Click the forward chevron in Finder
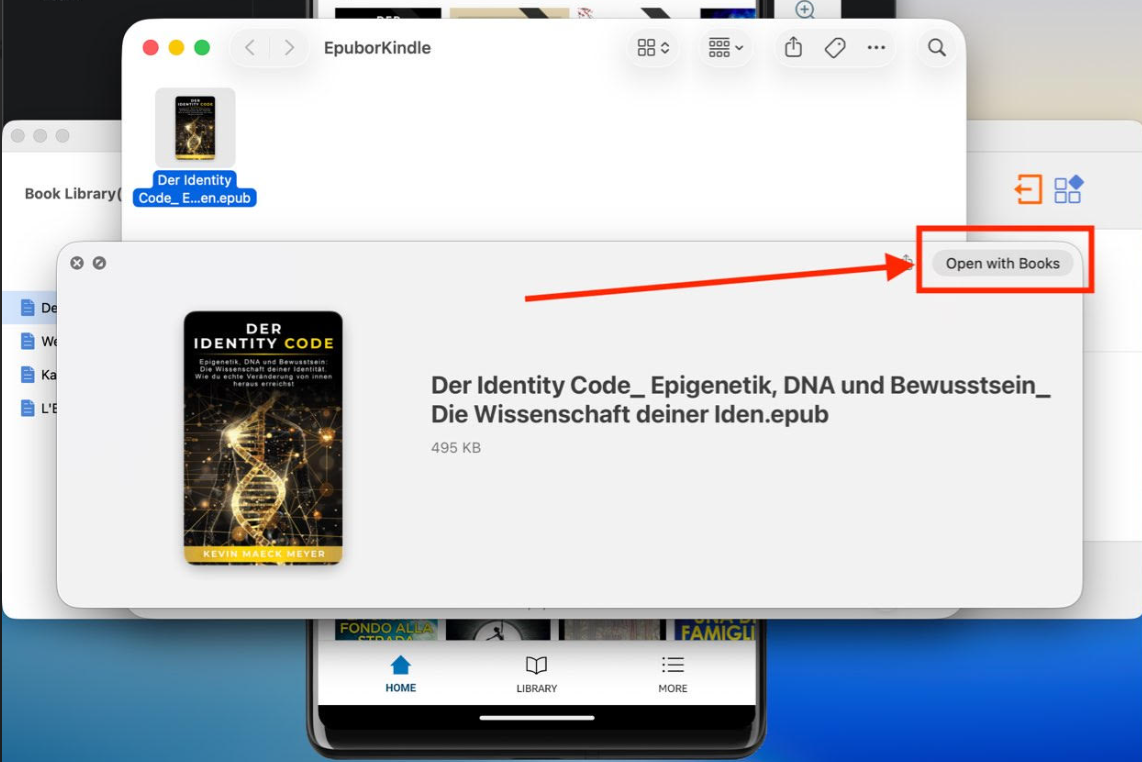The width and height of the screenshot is (1142, 762). tap(289, 47)
